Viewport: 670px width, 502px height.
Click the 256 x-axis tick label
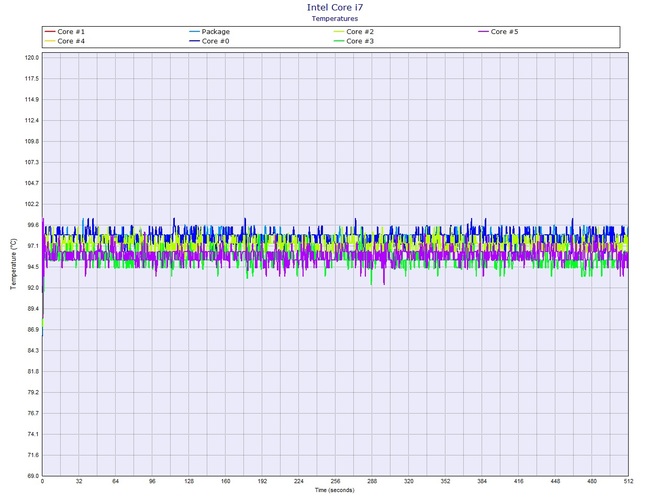(335, 481)
